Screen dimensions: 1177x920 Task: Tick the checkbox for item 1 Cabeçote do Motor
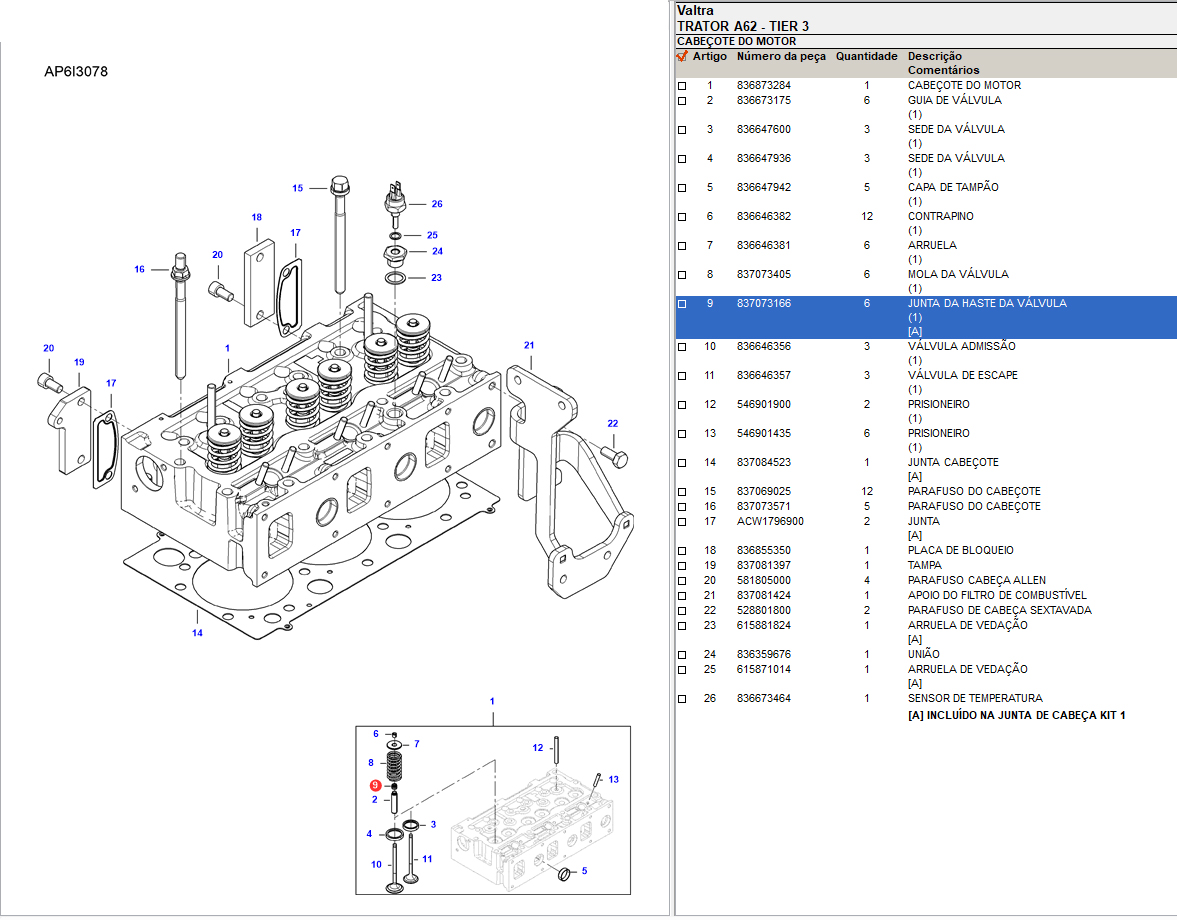coord(682,86)
